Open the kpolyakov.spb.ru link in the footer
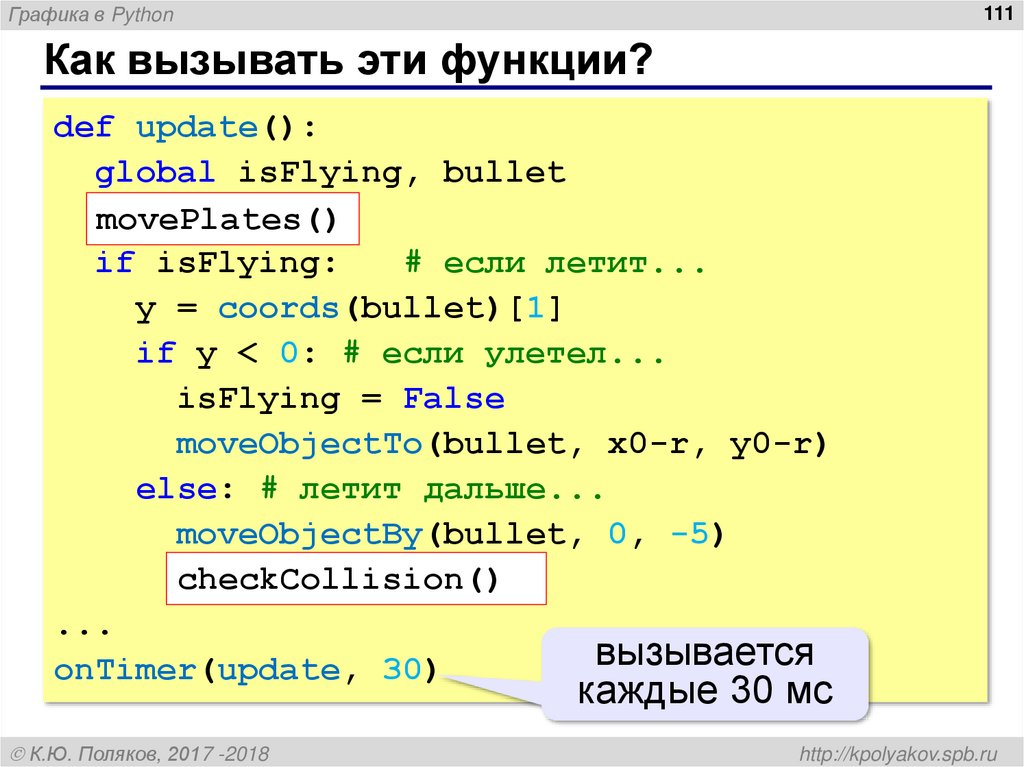The width and height of the screenshot is (1024, 767). [x=899, y=753]
